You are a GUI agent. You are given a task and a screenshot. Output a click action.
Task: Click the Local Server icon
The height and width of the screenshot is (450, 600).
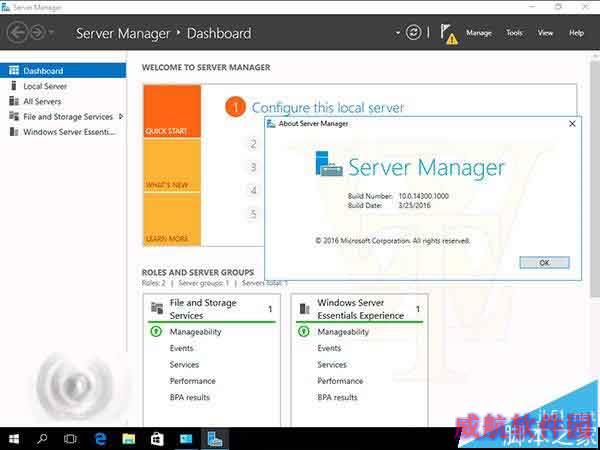[14, 86]
